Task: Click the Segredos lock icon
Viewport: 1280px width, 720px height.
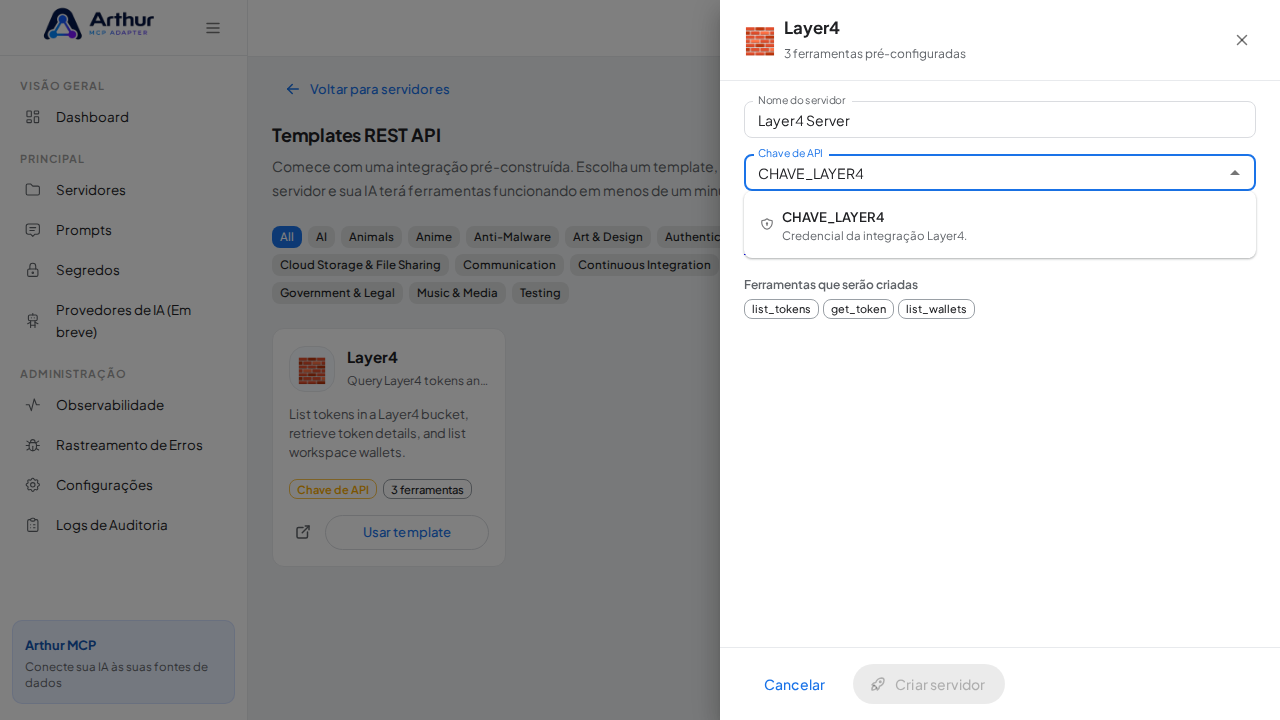Action: (x=33, y=270)
